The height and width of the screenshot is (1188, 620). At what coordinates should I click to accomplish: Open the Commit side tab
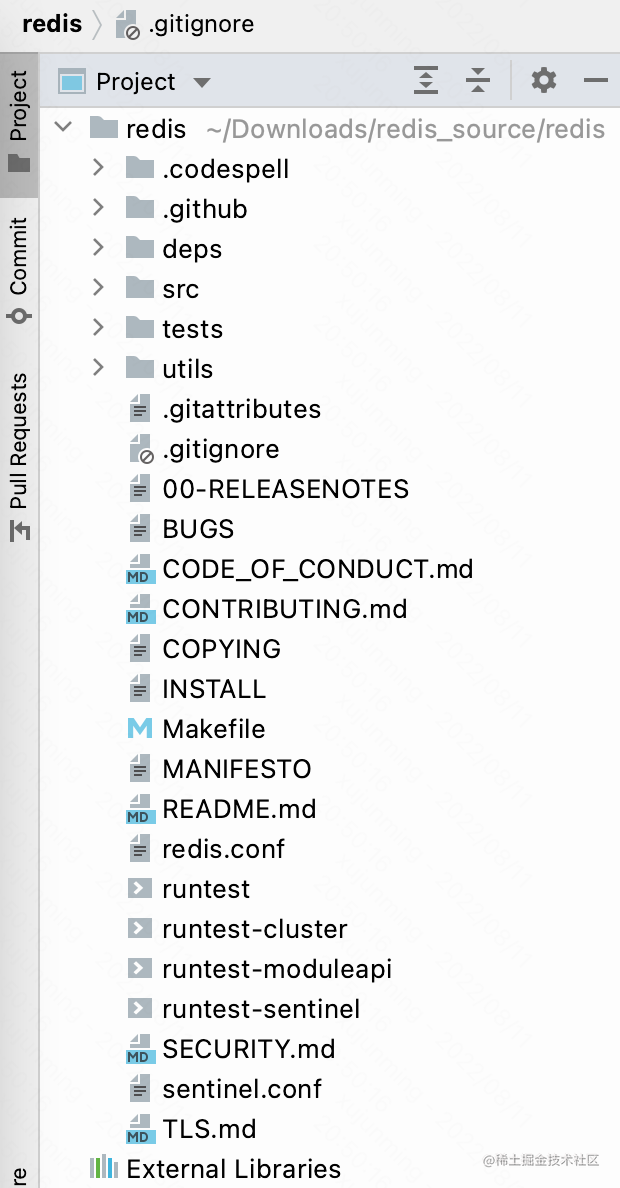click(x=19, y=270)
